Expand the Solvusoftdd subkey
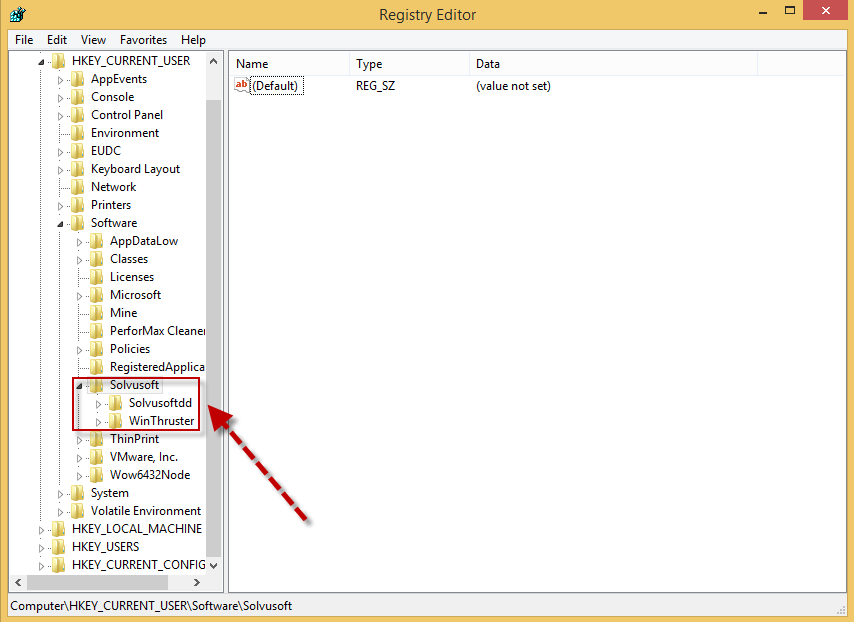The image size is (854, 622). 99,404
